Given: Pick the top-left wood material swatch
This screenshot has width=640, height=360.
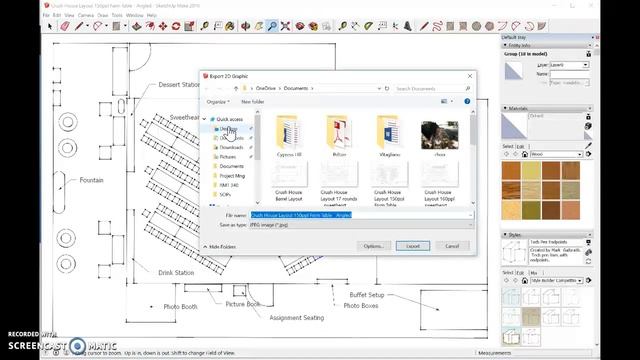Looking at the screenshot, I should (x=511, y=171).
